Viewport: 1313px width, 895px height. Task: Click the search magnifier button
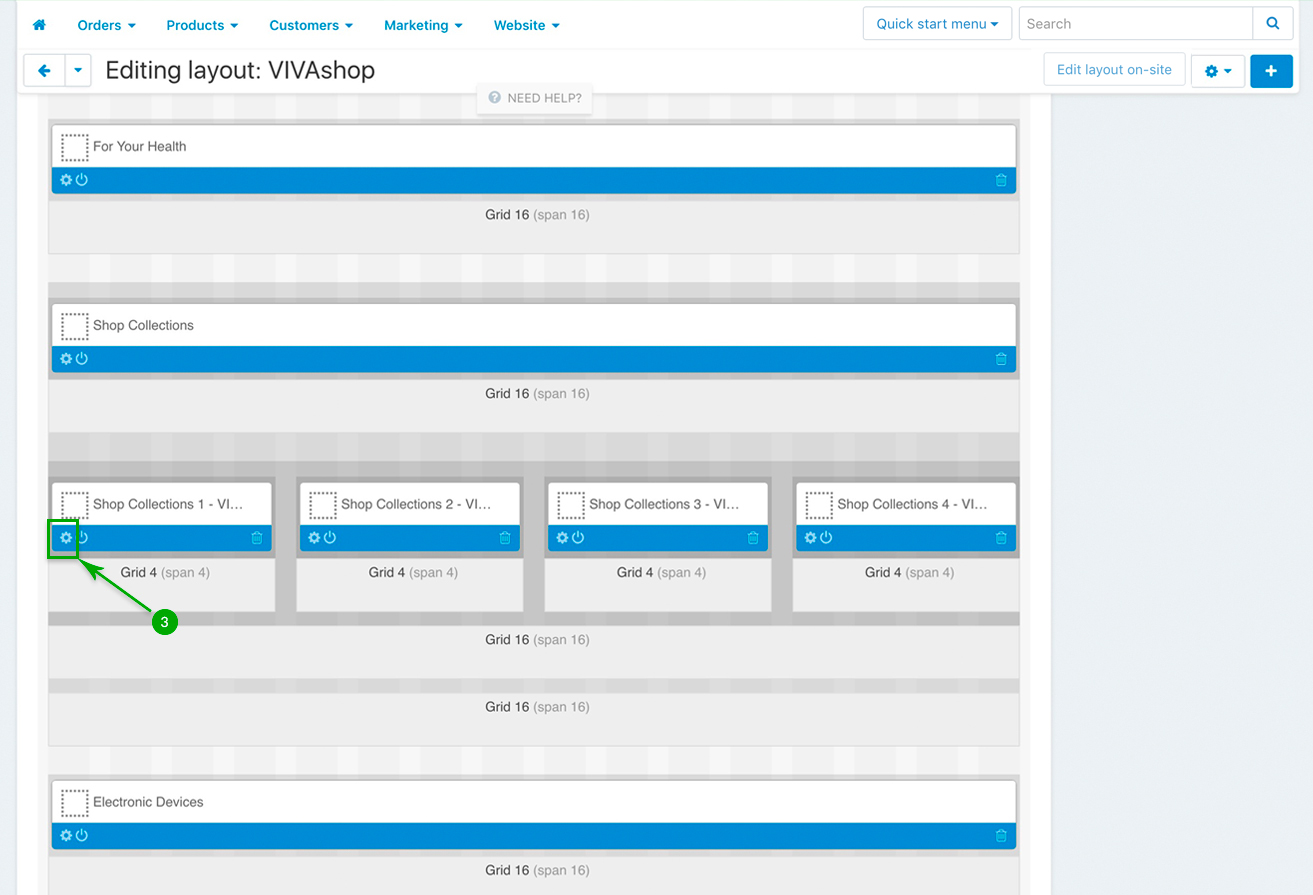coord(1272,24)
